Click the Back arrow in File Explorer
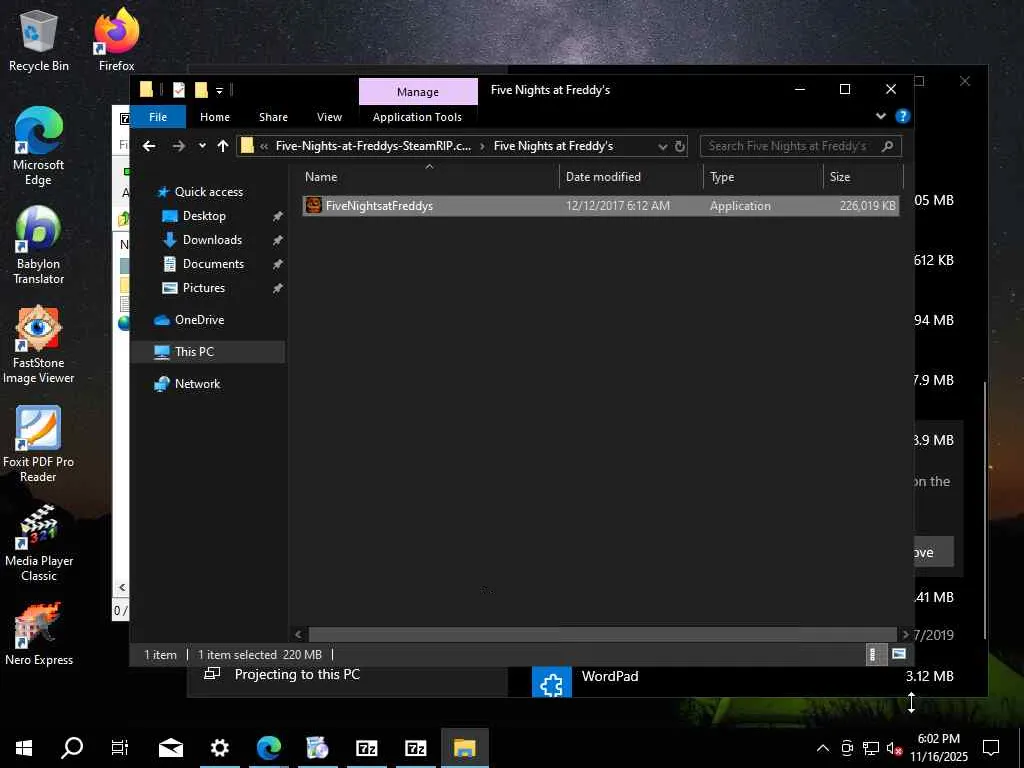 click(x=149, y=146)
